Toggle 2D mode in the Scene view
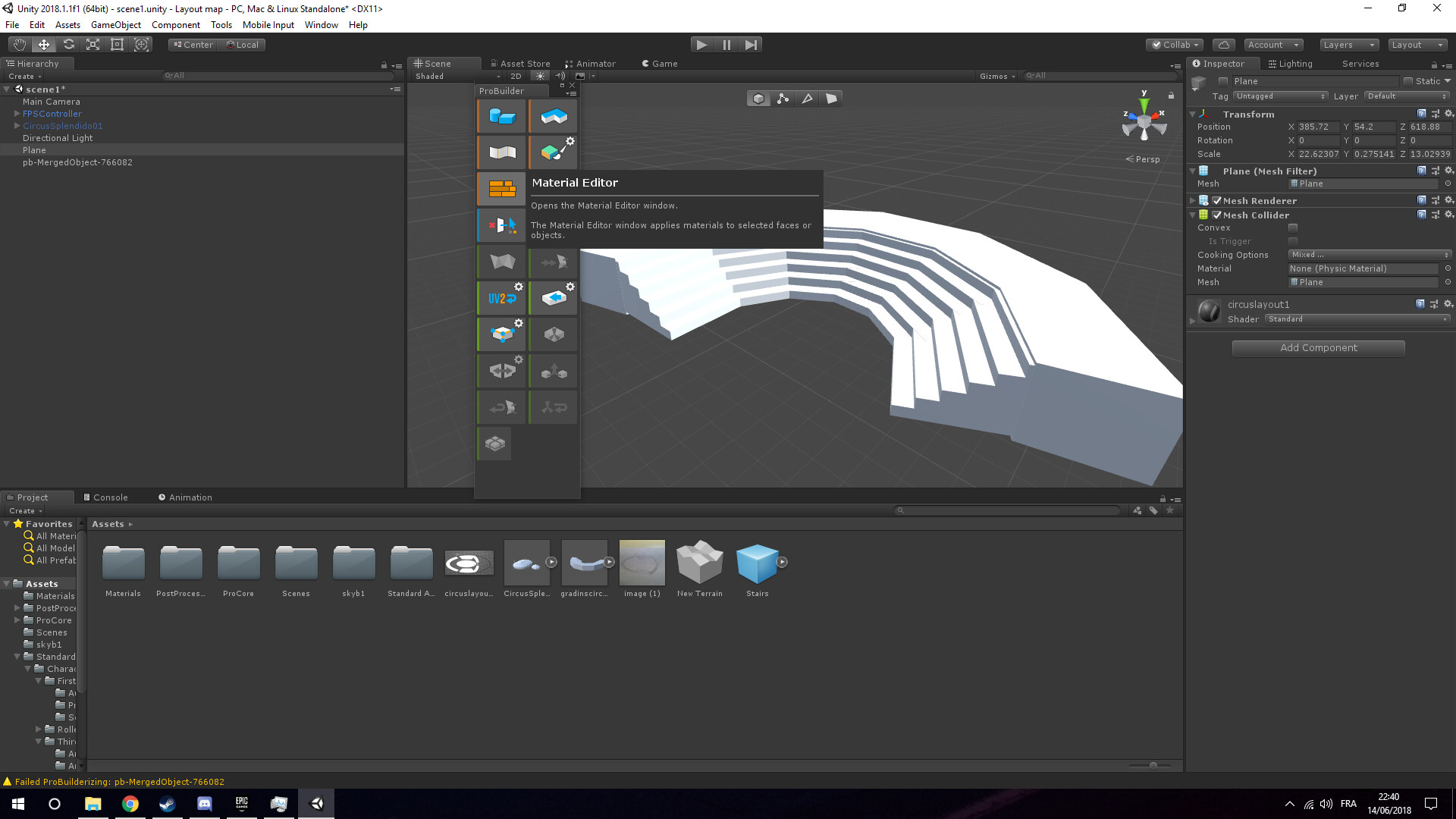The image size is (1456, 819). pos(516,76)
